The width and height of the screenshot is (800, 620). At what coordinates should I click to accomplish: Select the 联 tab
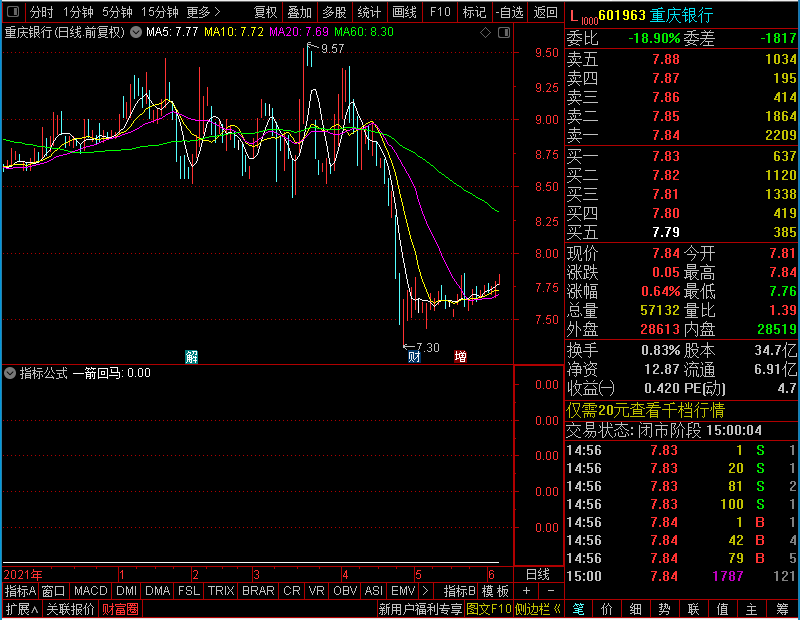point(693,609)
